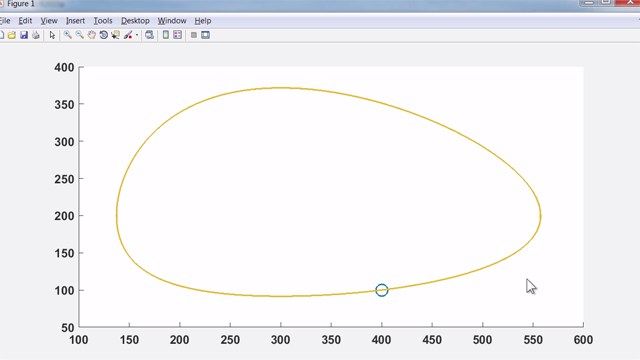Open the View menu

49,20
